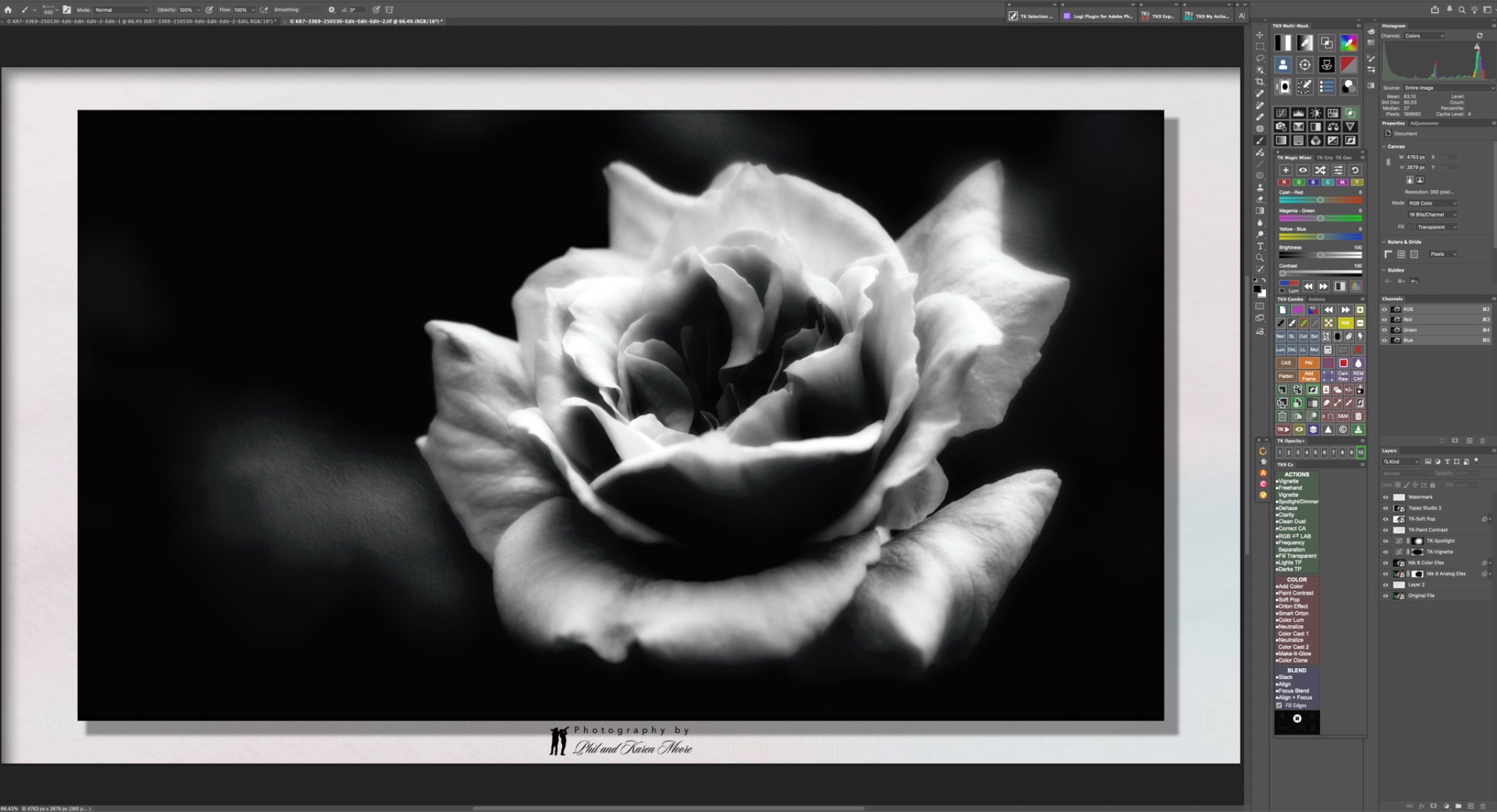
Task: Click the Flatten button
Action: tap(1285, 376)
